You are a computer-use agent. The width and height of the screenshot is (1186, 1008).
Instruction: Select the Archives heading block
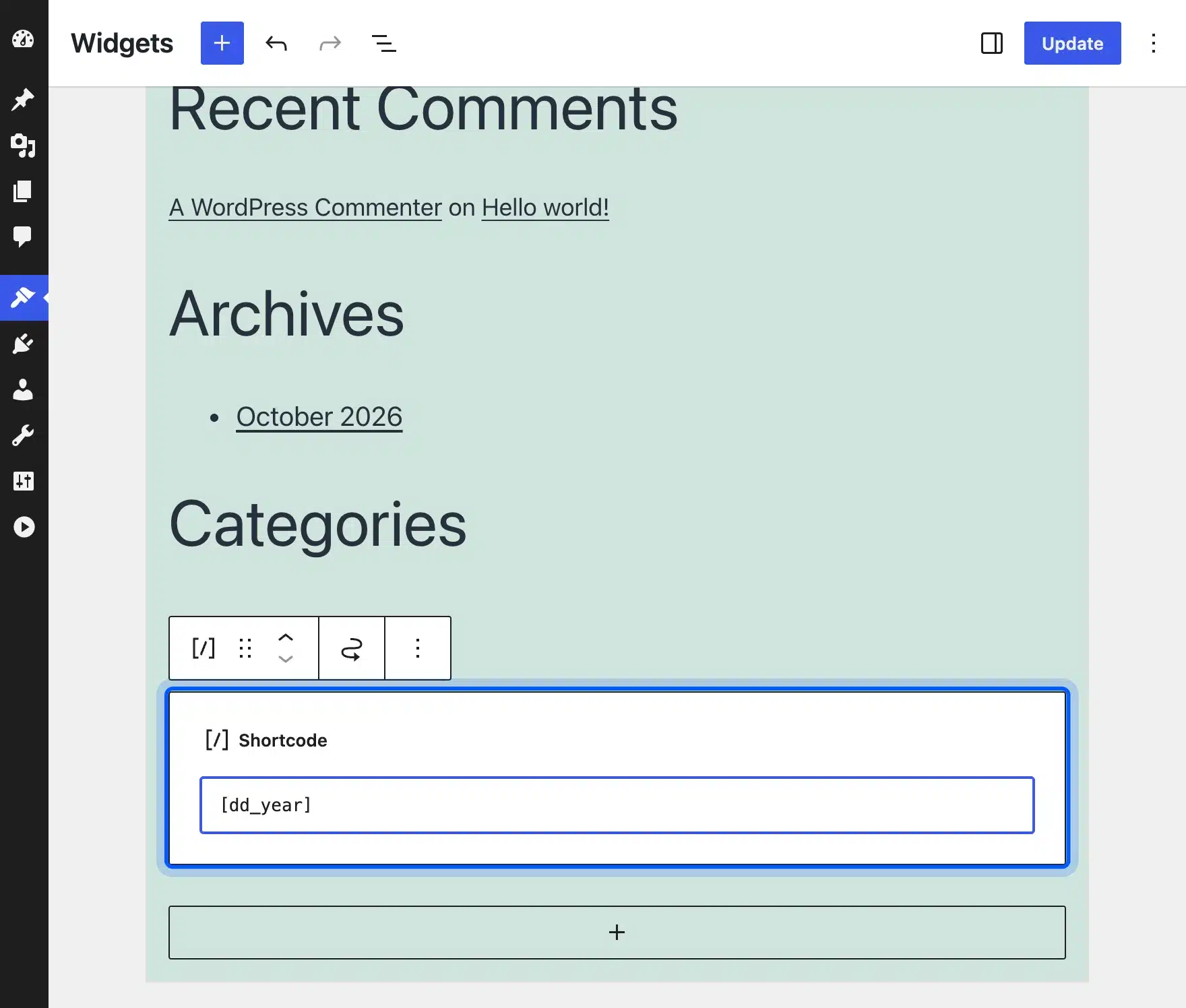tap(286, 314)
